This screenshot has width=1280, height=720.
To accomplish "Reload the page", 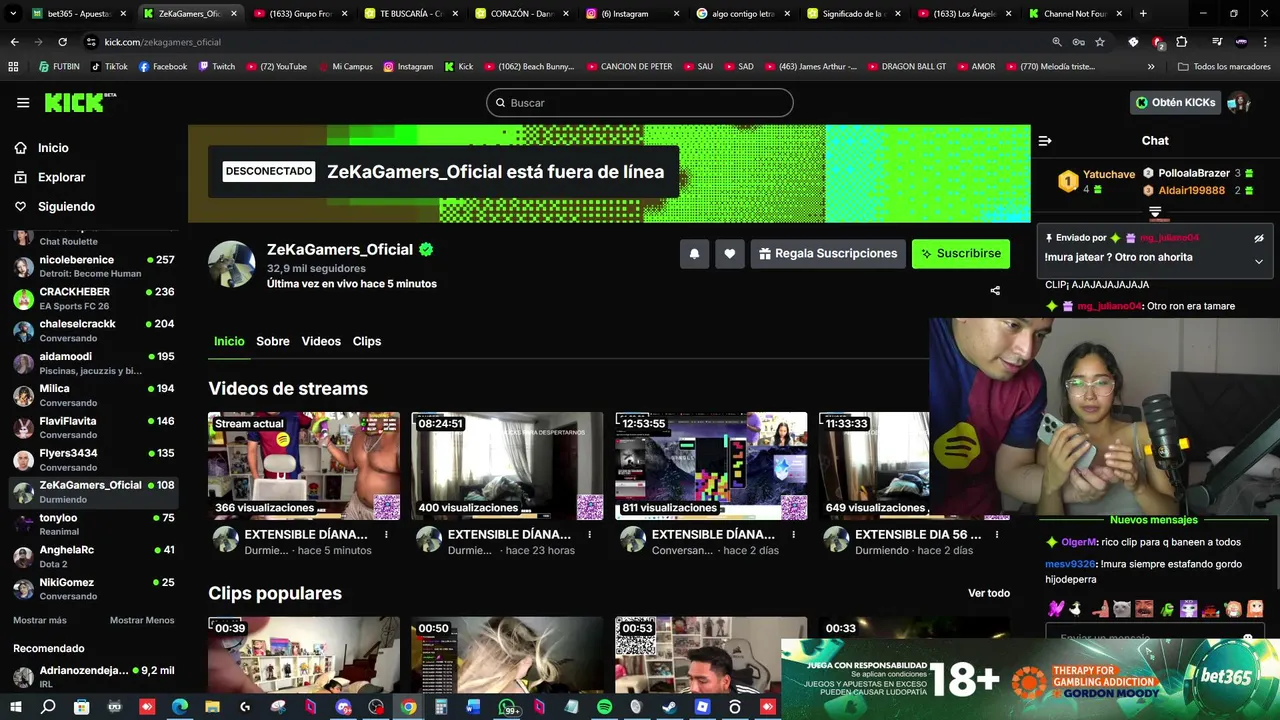I will pos(62,42).
